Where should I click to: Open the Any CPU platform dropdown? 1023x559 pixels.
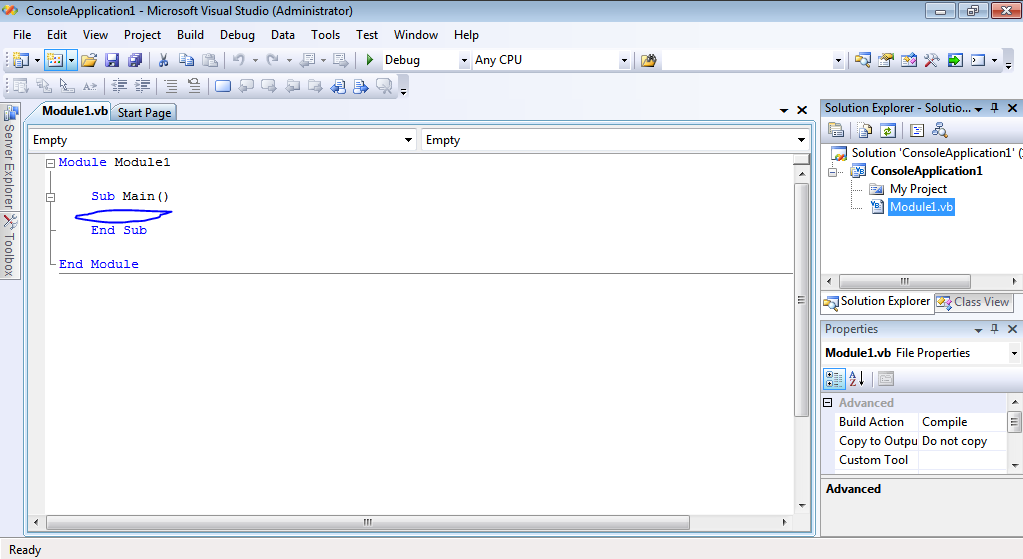click(624, 60)
